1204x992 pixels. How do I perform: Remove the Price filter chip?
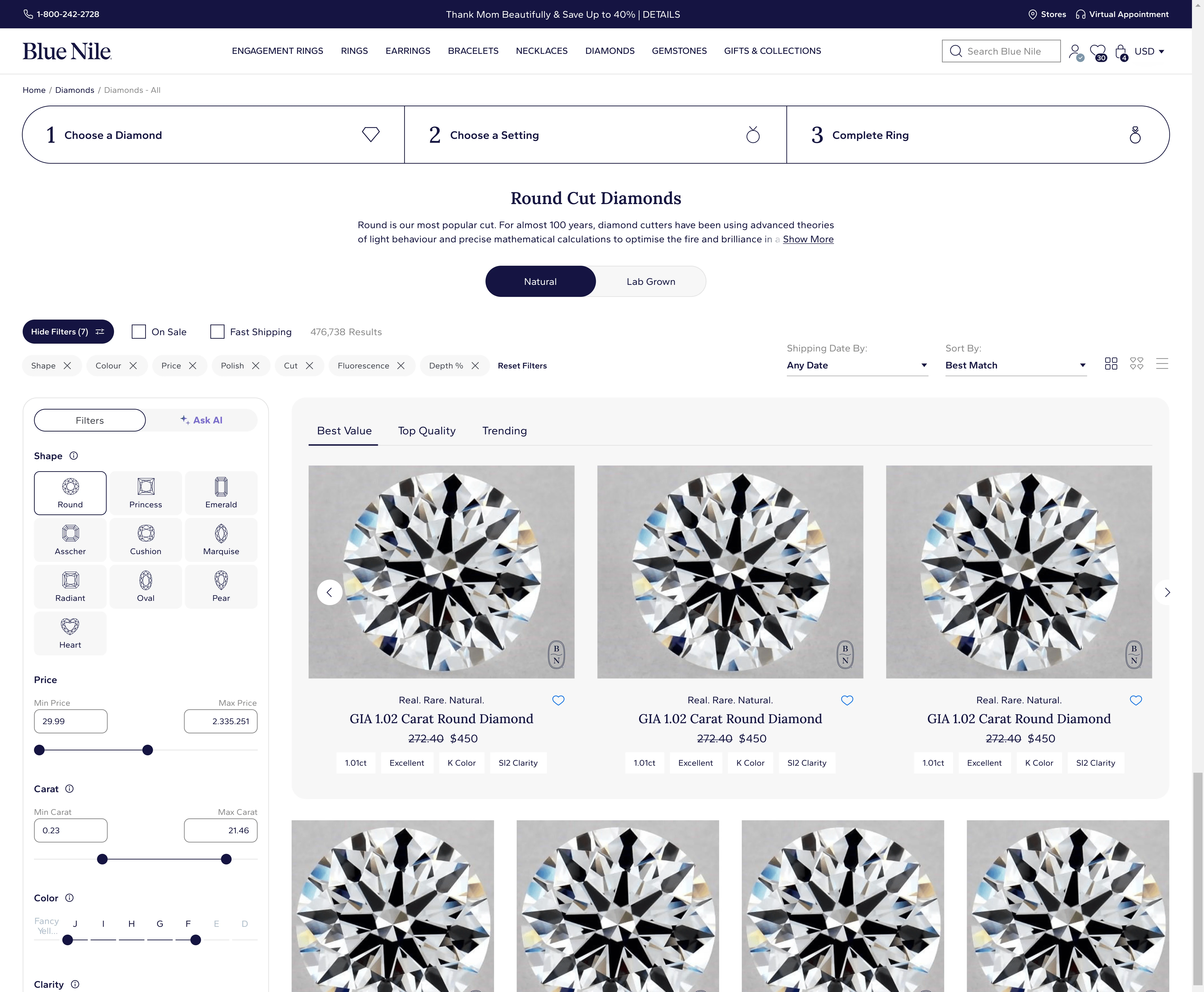coord(192,366)
